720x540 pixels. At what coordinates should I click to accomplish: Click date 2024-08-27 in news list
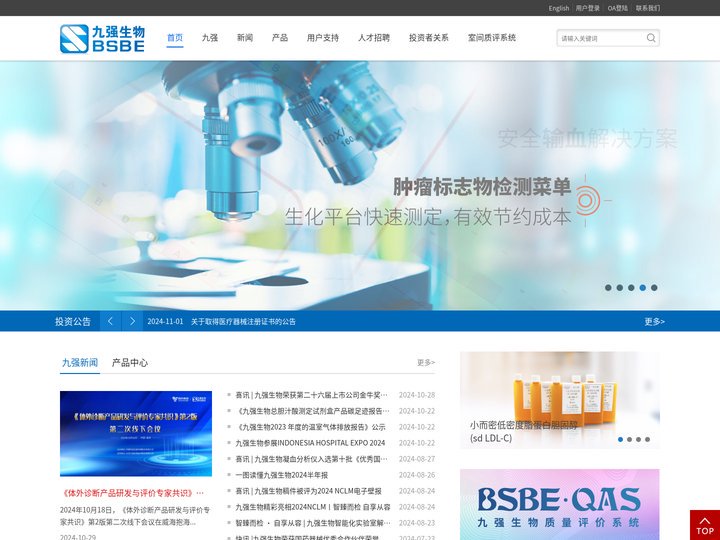pyautogui.click(x=417, y=459)
